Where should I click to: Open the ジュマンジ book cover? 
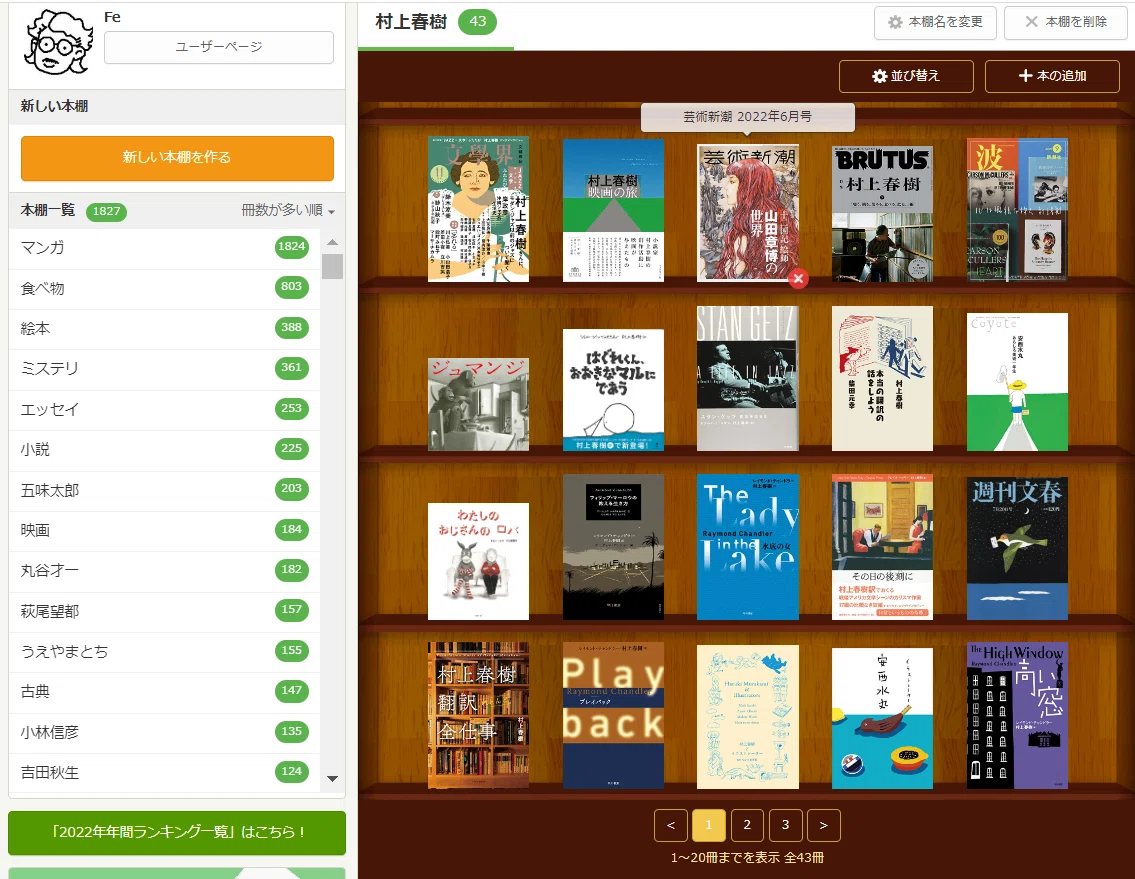tap(478, 405)
